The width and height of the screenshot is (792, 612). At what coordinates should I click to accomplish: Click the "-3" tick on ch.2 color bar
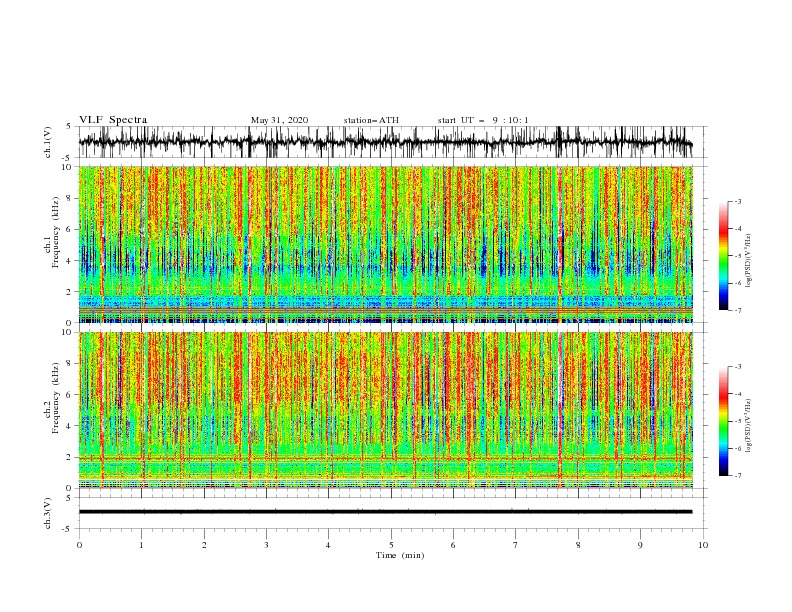[x=738, y=367]
